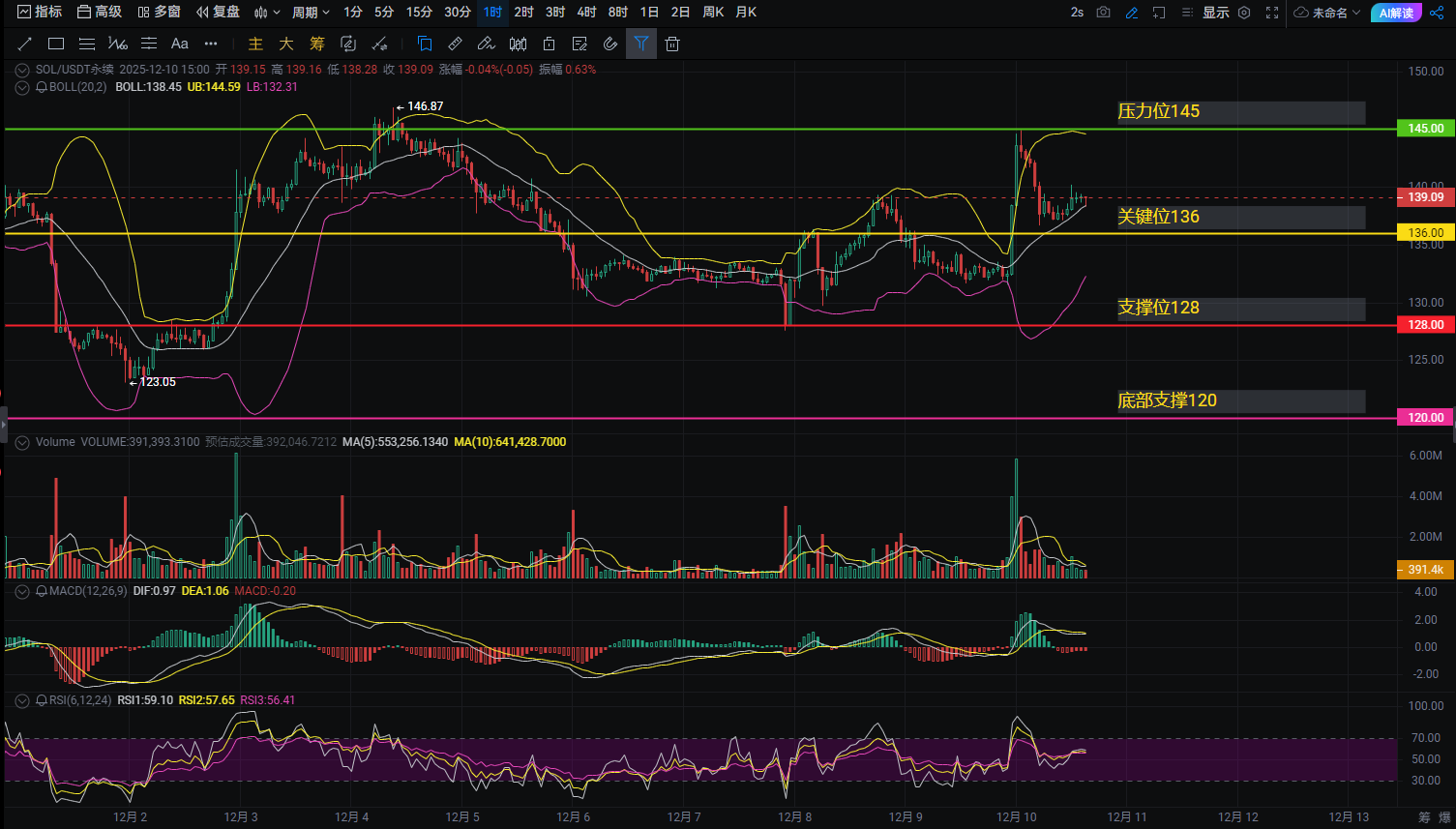Take a chart screenshot with camera icon
The height and width of the screenshot is (829, 1456).
(x=1104, y=13)
